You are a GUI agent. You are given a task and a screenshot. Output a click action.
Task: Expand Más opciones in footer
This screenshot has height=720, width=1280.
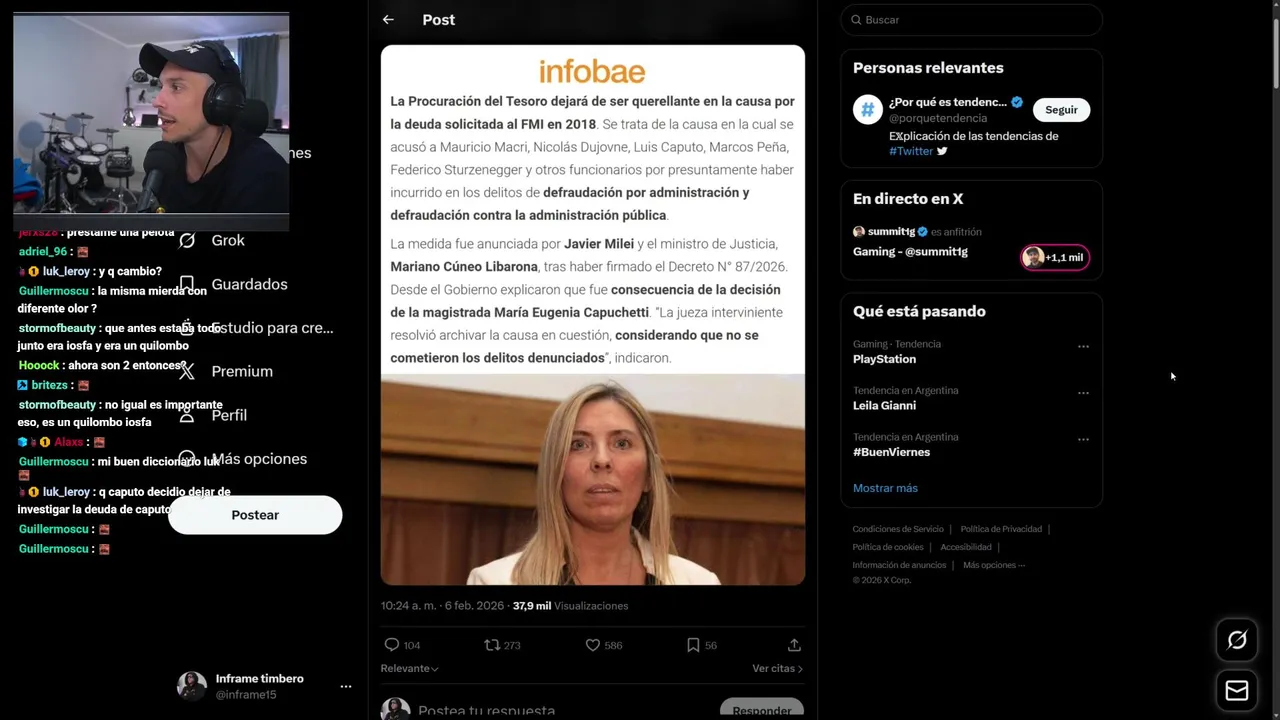pos(994,565)
